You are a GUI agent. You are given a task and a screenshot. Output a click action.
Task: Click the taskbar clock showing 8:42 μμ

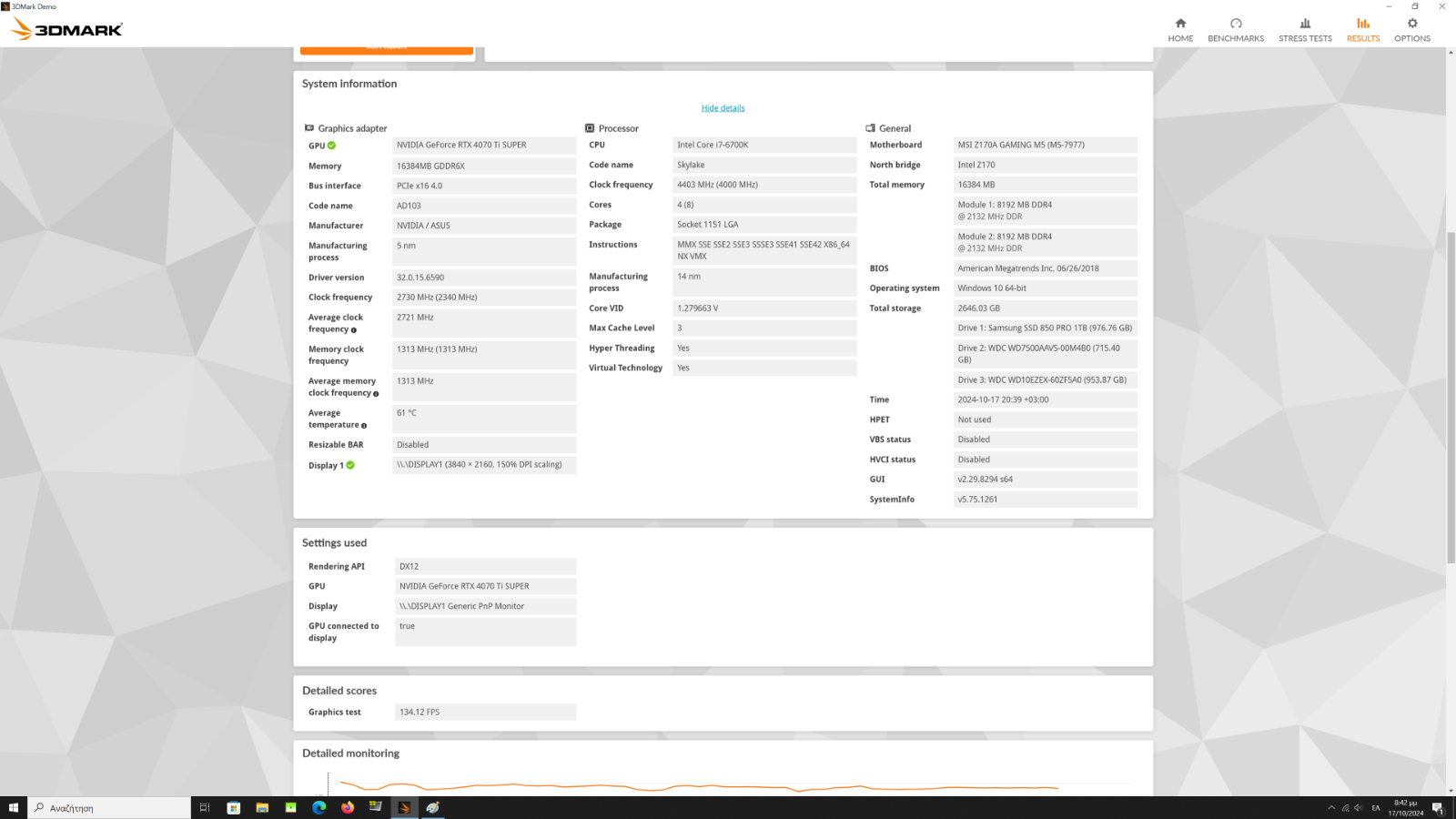[1406, 808]
